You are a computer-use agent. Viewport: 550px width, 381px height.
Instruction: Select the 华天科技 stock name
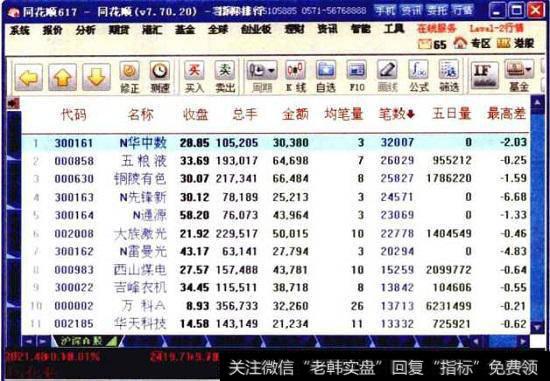pos(140,324)
